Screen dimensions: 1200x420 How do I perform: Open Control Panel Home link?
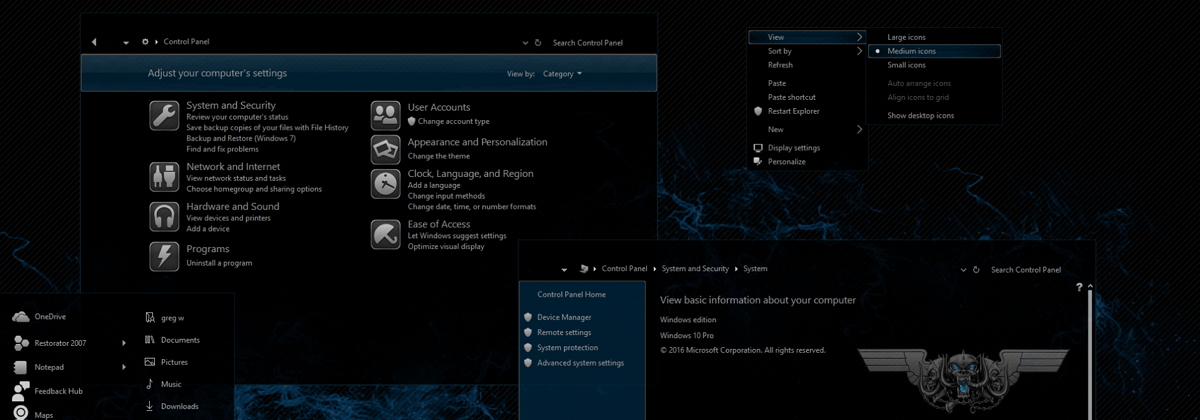coord(571,295)
